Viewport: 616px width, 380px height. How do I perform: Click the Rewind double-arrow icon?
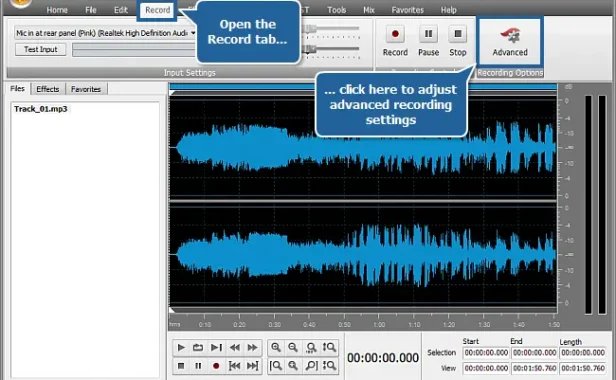tap(235, 347)
